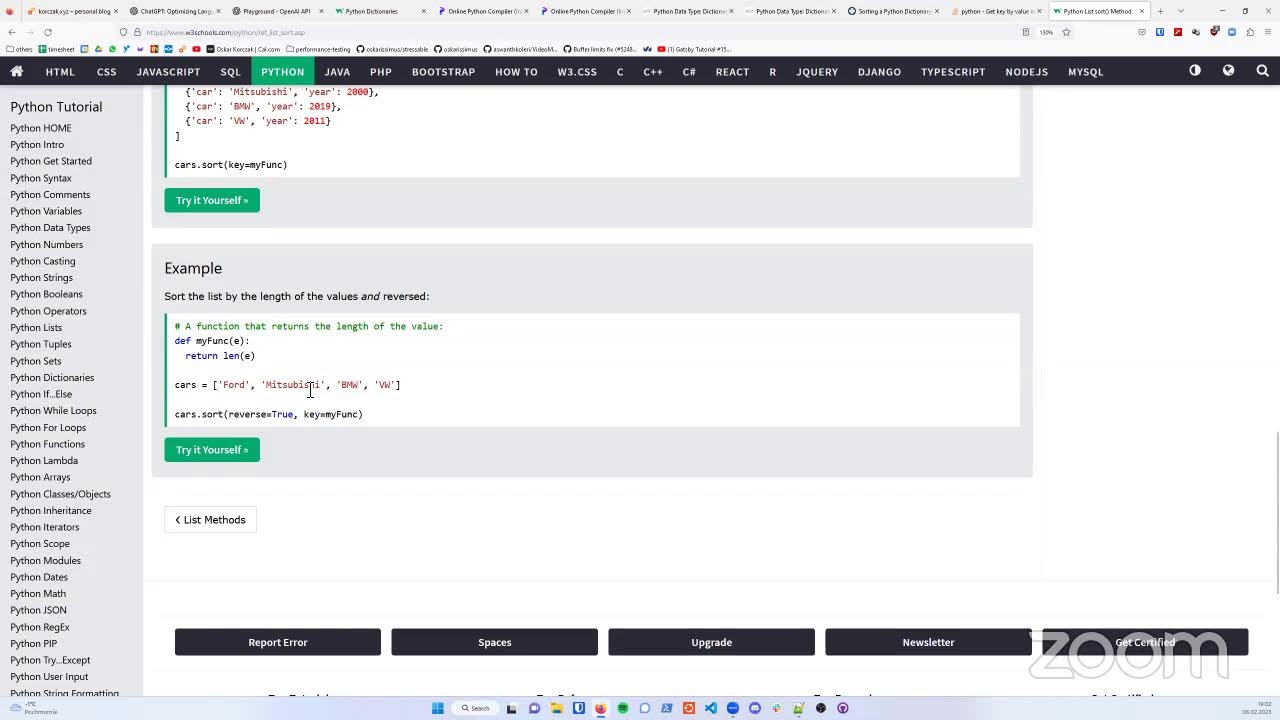Open the Extensions puzzle icon
The width and height of the screenshot is (1280, 720).
pyautogui.click(x=1250, y=32)
